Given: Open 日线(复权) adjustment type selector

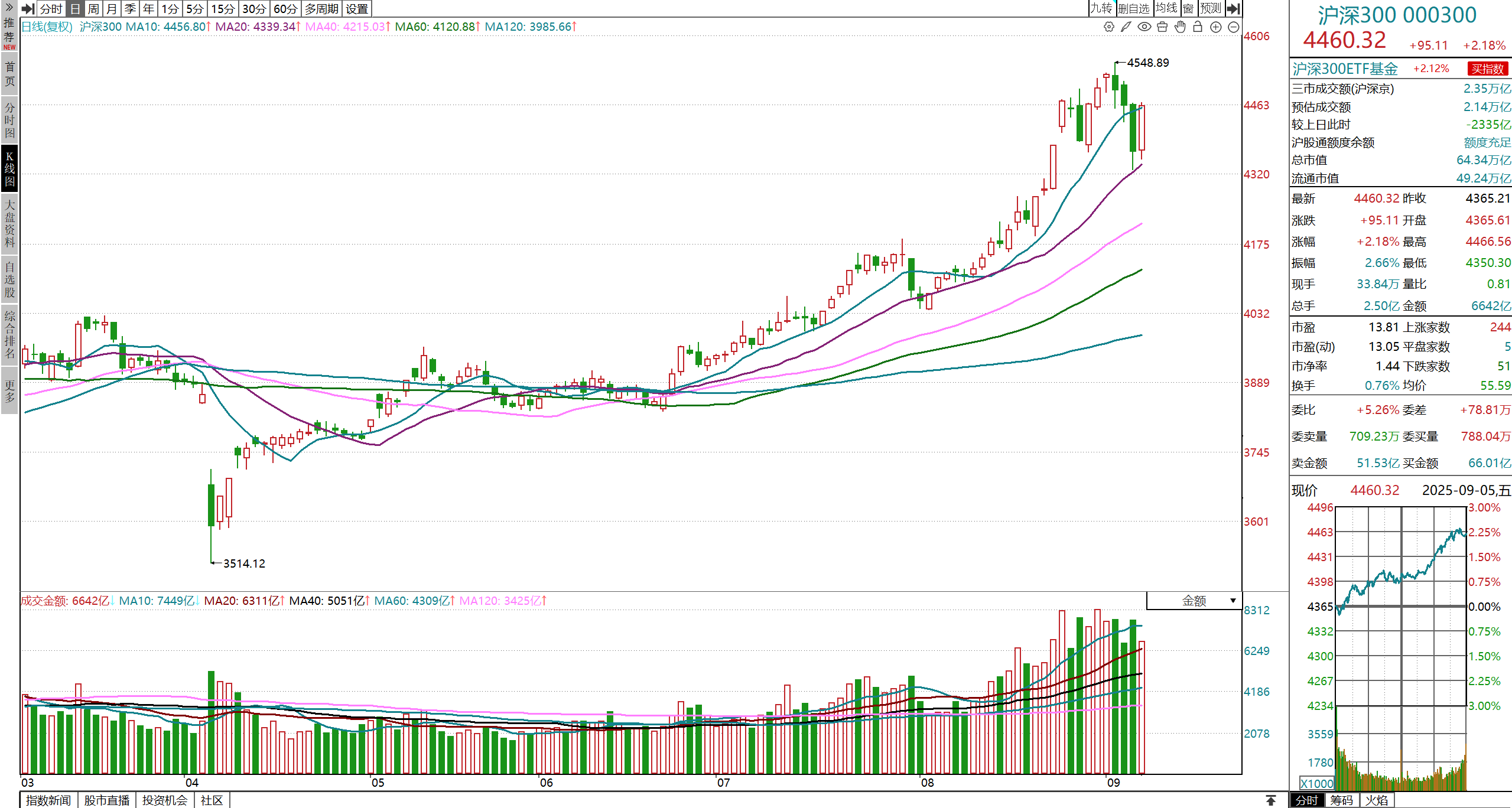Looking at the screenshot, I should tap(47, 27).
